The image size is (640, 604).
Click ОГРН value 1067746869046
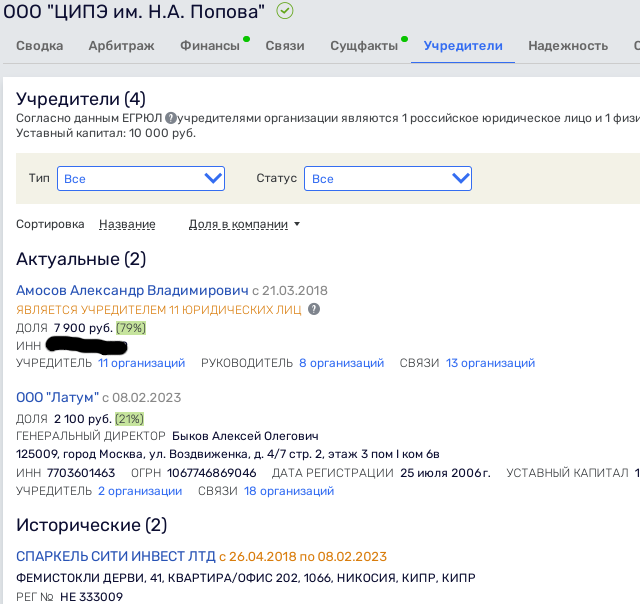click(211, 473)
